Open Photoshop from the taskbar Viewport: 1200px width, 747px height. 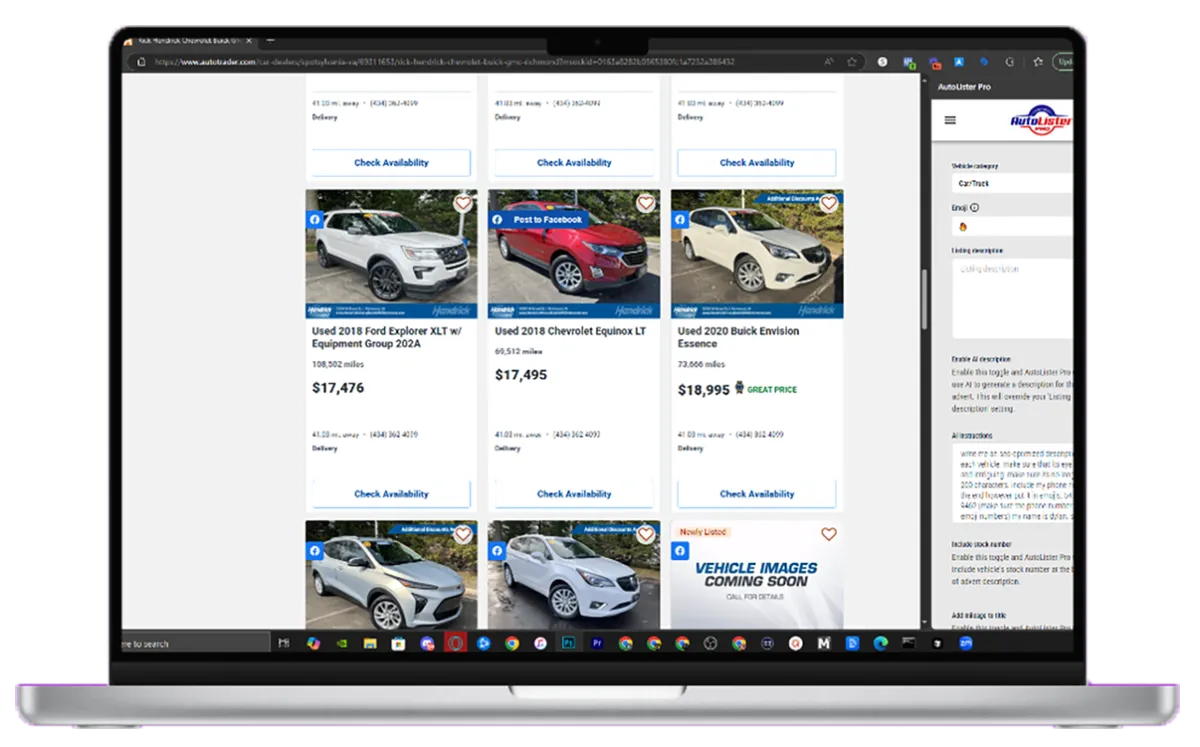click(x=568, y=643)
